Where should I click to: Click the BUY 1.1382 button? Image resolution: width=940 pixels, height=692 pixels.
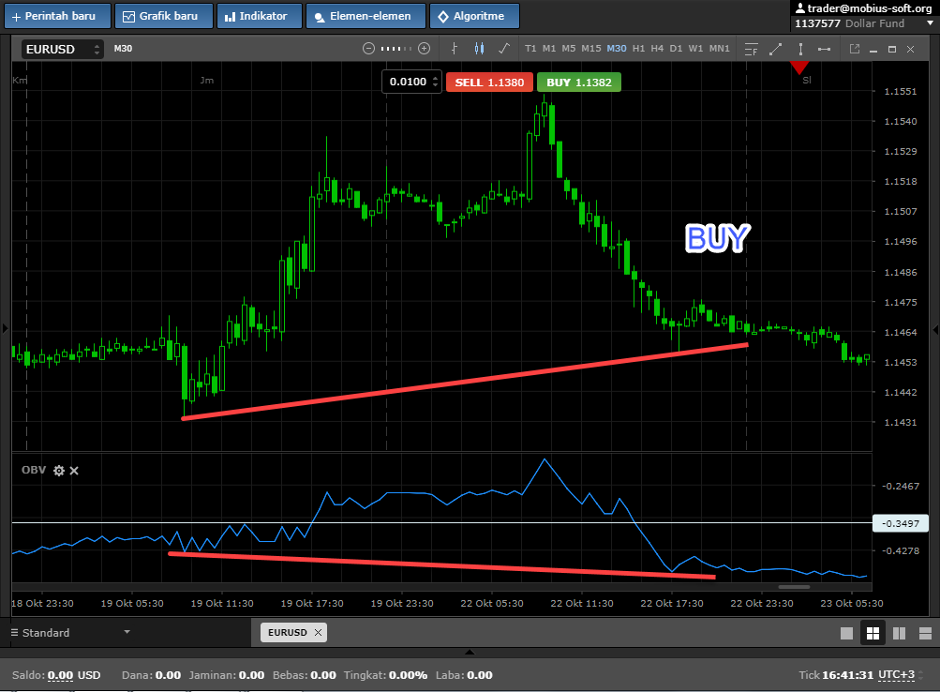pyautogui.click(x=579, y=82)
